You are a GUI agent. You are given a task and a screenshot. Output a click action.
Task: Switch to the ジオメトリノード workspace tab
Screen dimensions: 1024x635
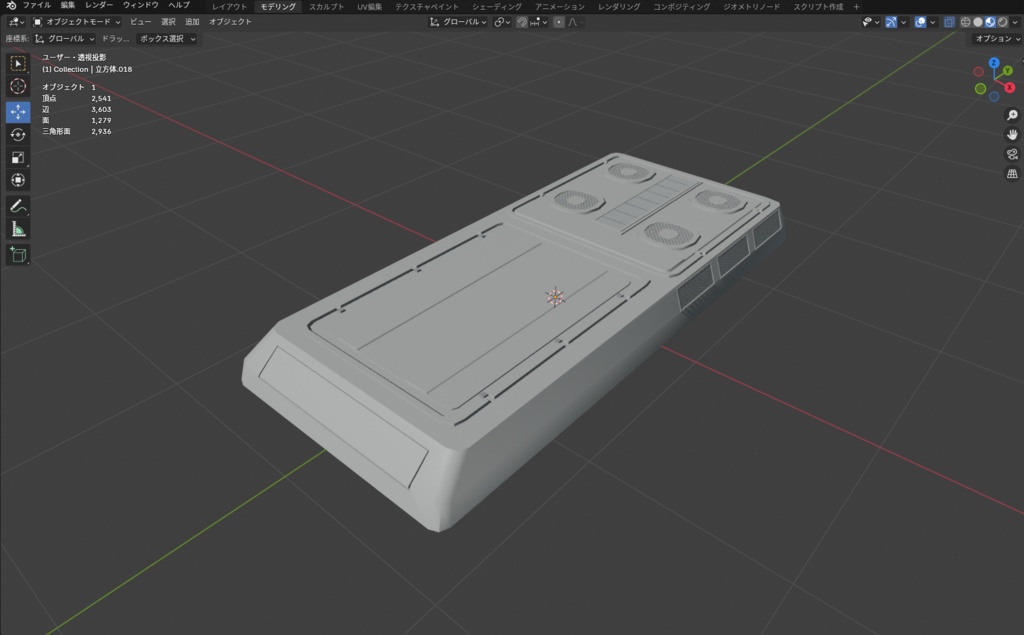[751, 7]
